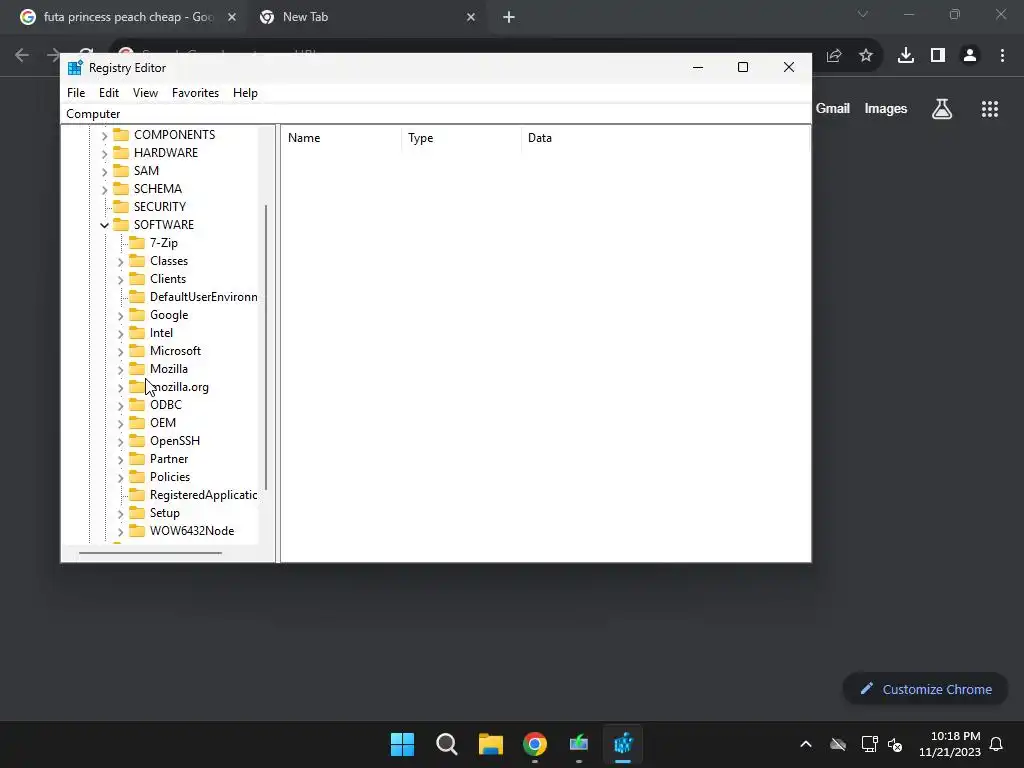Open Chrome side panel icon
Image resolution: width=1024 pixels, height=768 pixels.
tap(938, 56)
